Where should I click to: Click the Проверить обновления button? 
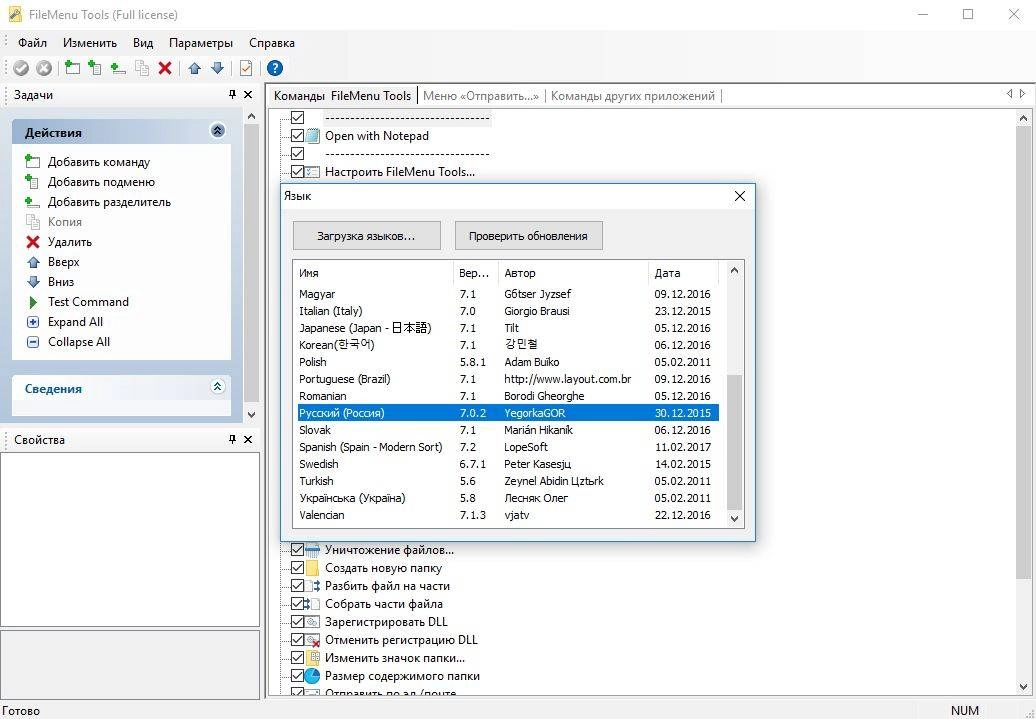529,236
